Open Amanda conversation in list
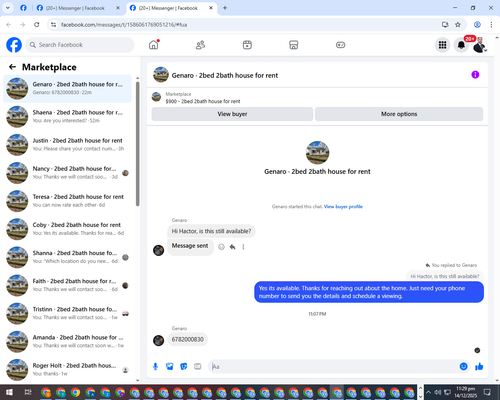This screenshot has width=500, height=400. pos(67,342)
